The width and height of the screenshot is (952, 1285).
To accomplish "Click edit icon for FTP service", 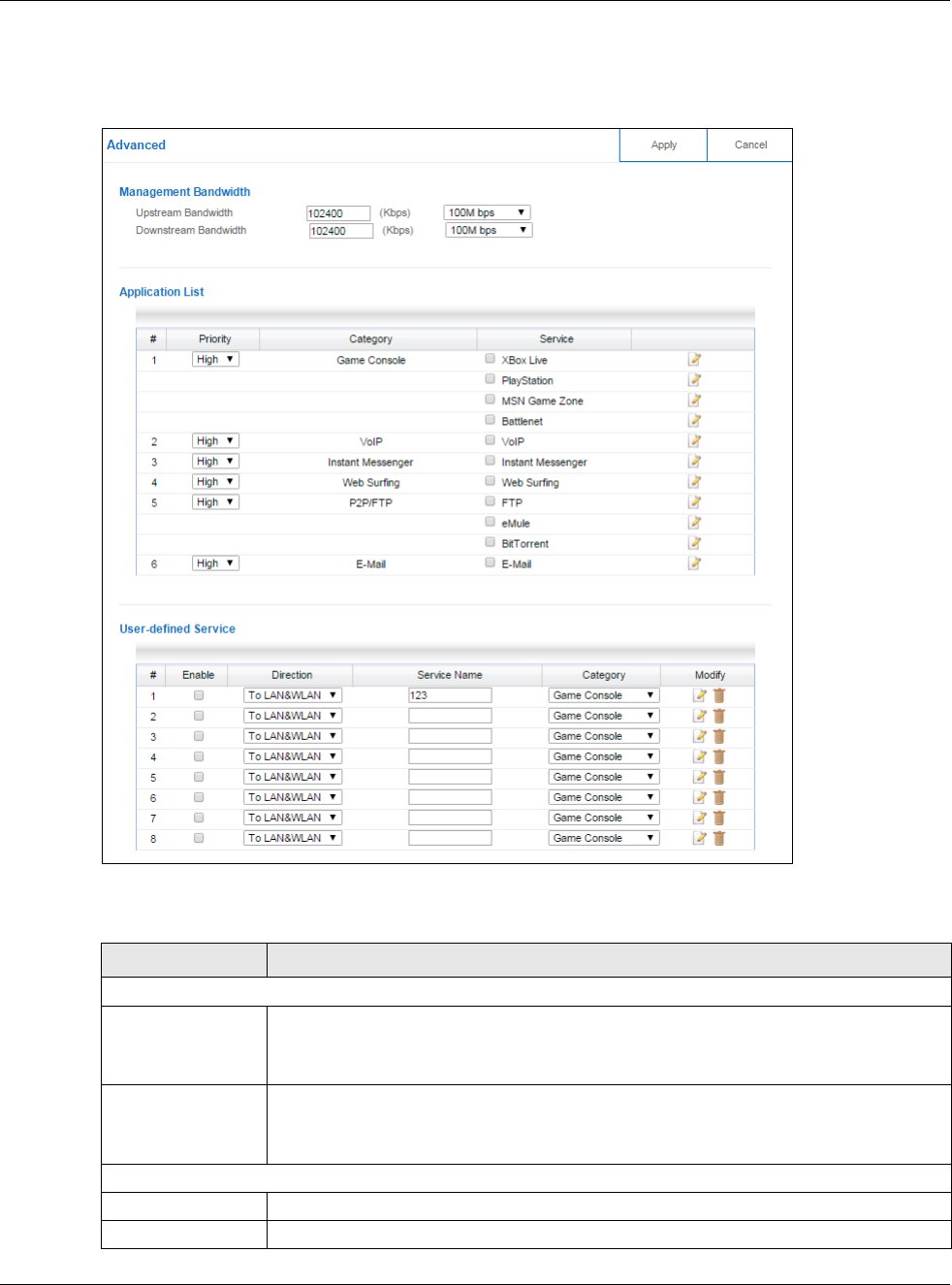I will pyautogui.click(x=695, y=502).
